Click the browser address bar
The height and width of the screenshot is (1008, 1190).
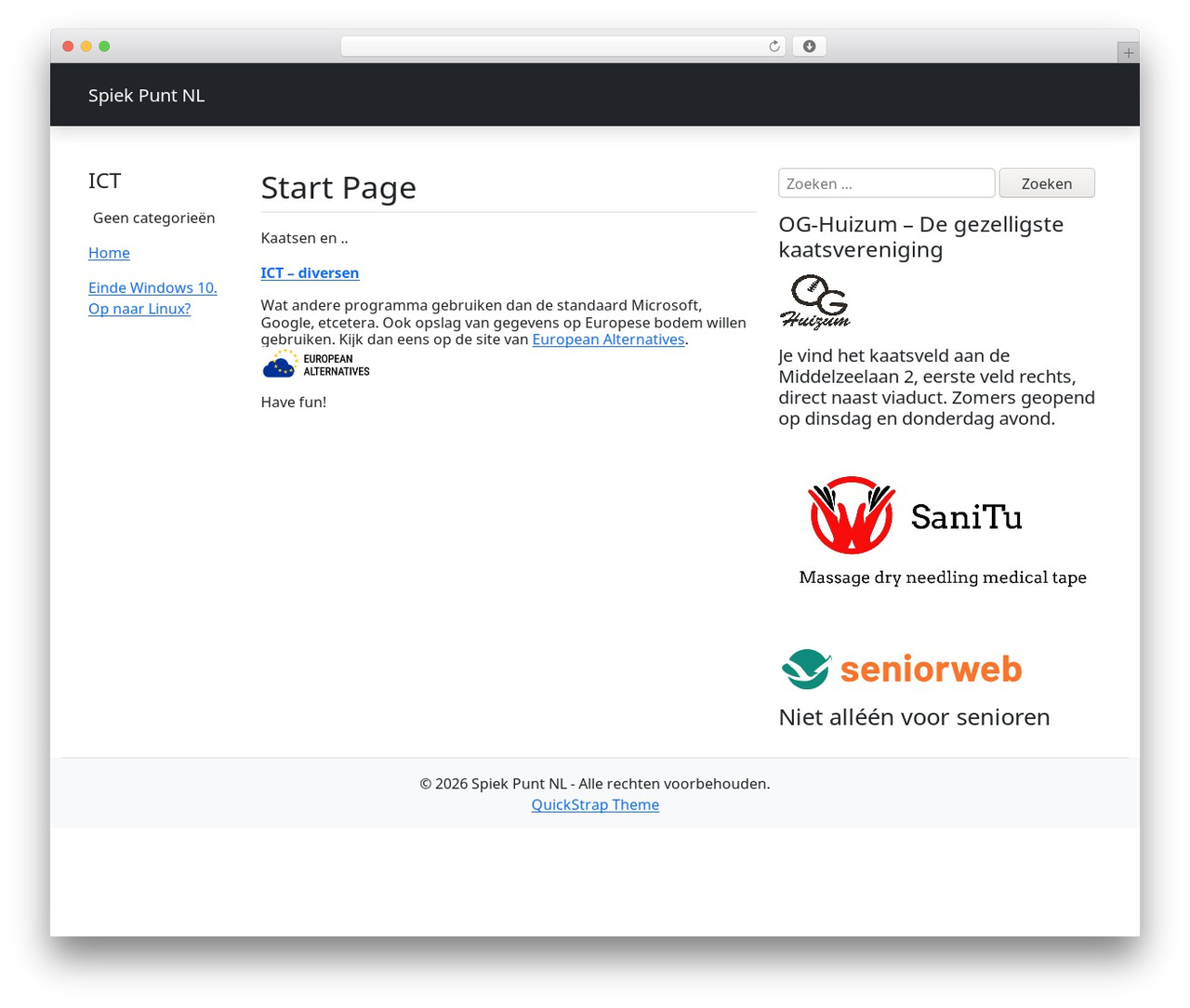click(563, 46)
